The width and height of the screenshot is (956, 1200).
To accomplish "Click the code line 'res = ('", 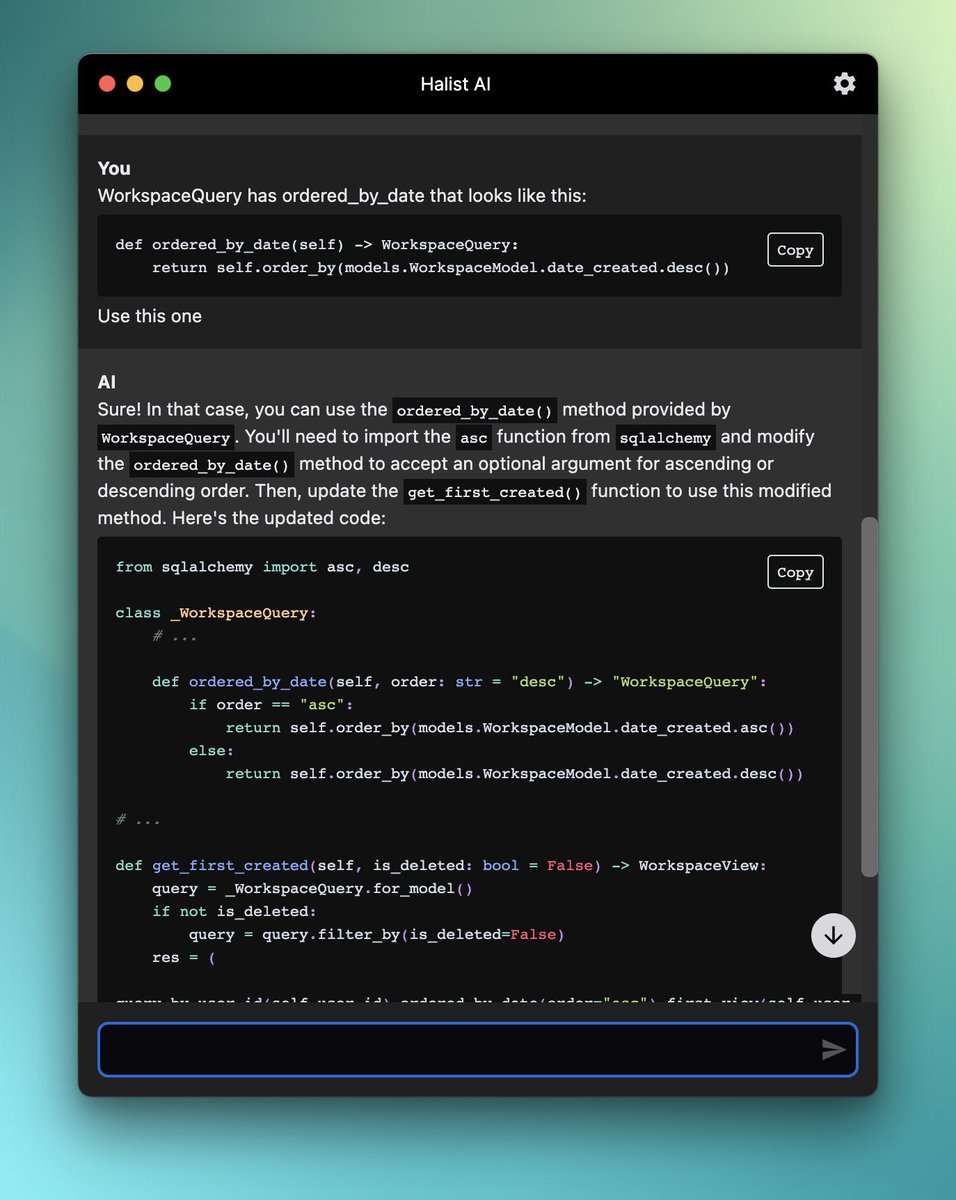I will [184, 958].
